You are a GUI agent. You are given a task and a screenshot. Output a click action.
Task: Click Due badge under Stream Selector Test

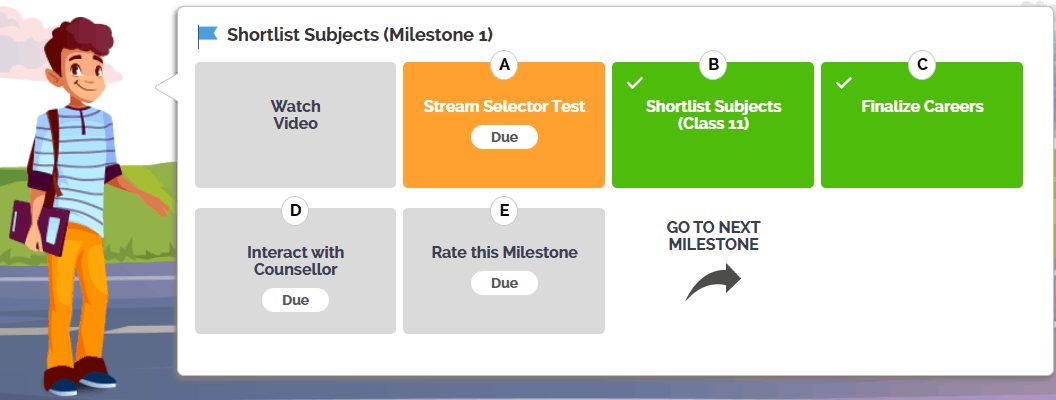504,137
